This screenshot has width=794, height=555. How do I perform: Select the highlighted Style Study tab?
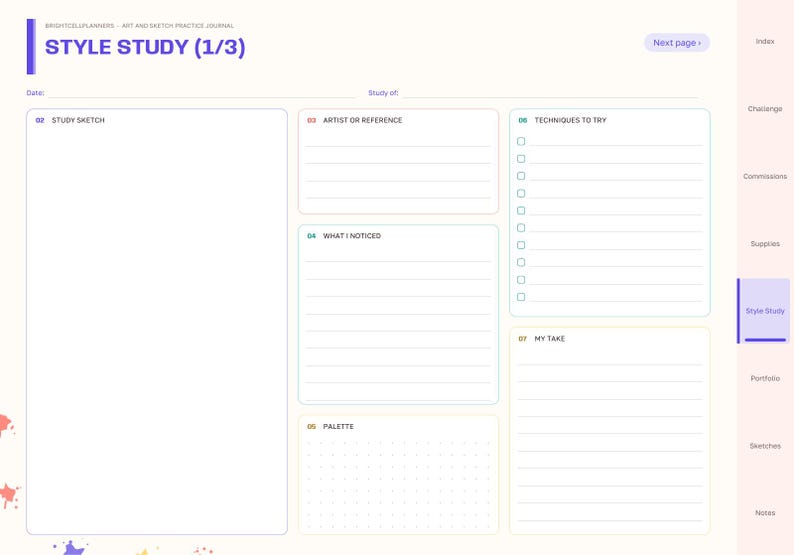[765, 311]
